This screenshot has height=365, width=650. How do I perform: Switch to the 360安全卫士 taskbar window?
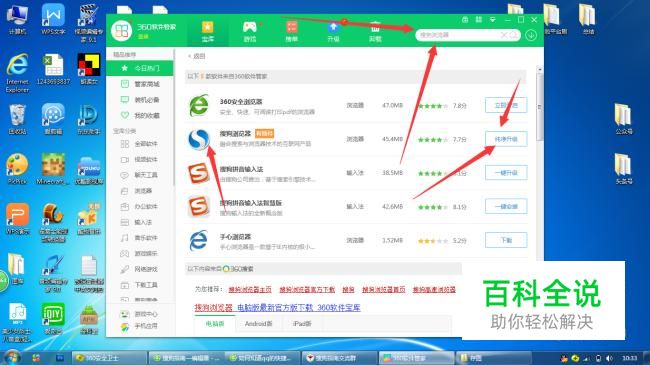click(109, 358)
